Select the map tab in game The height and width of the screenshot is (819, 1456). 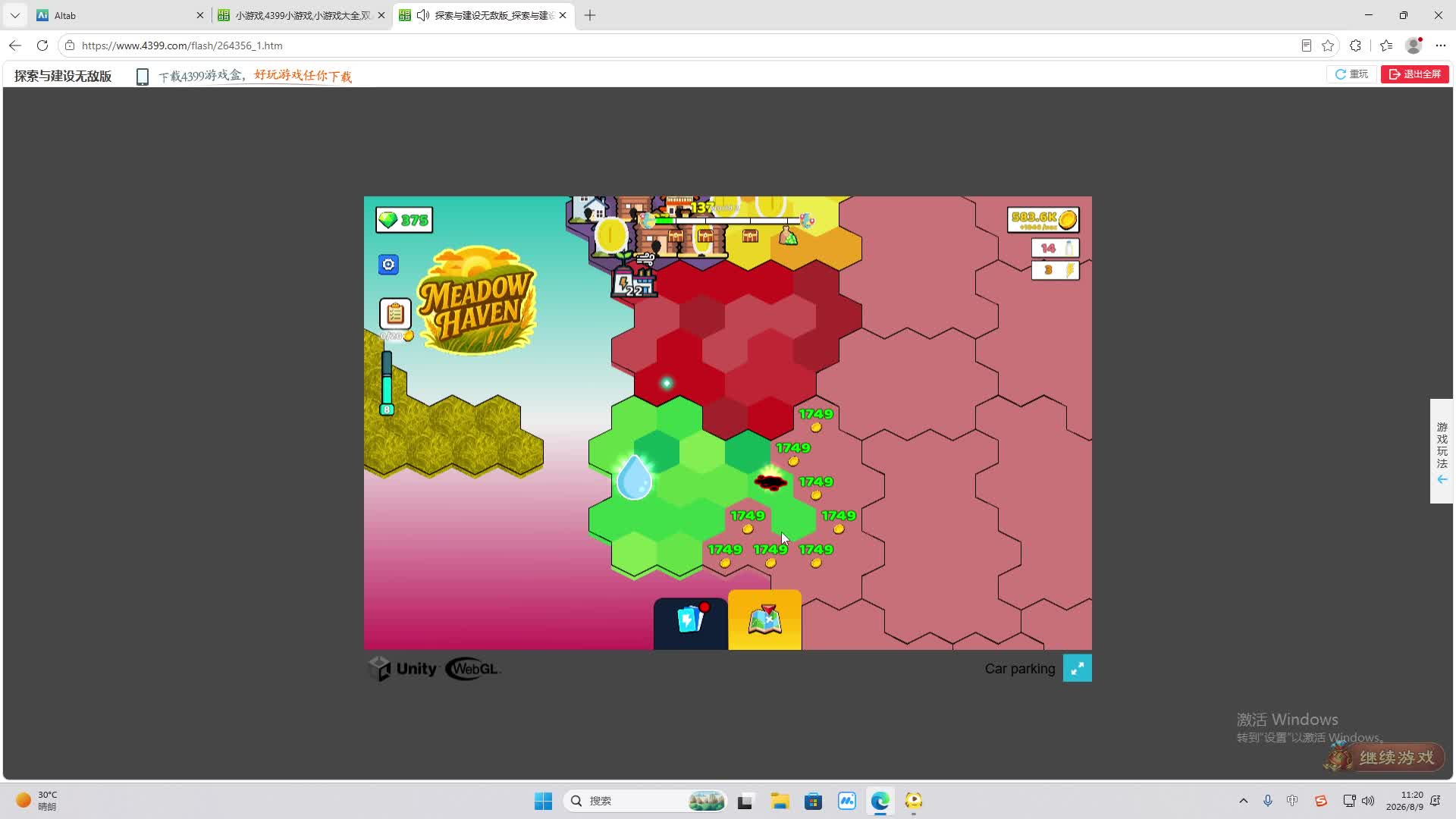tap(764, 620)
